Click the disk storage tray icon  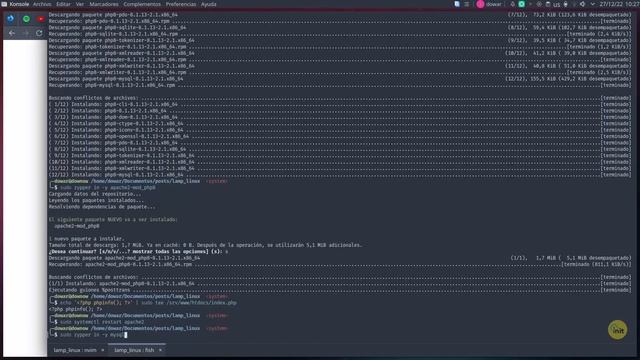[x=548, y=4]
